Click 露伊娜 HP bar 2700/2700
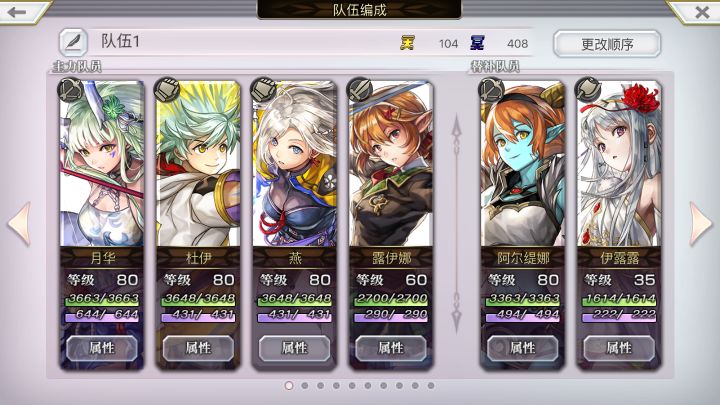 pos(391,299)
